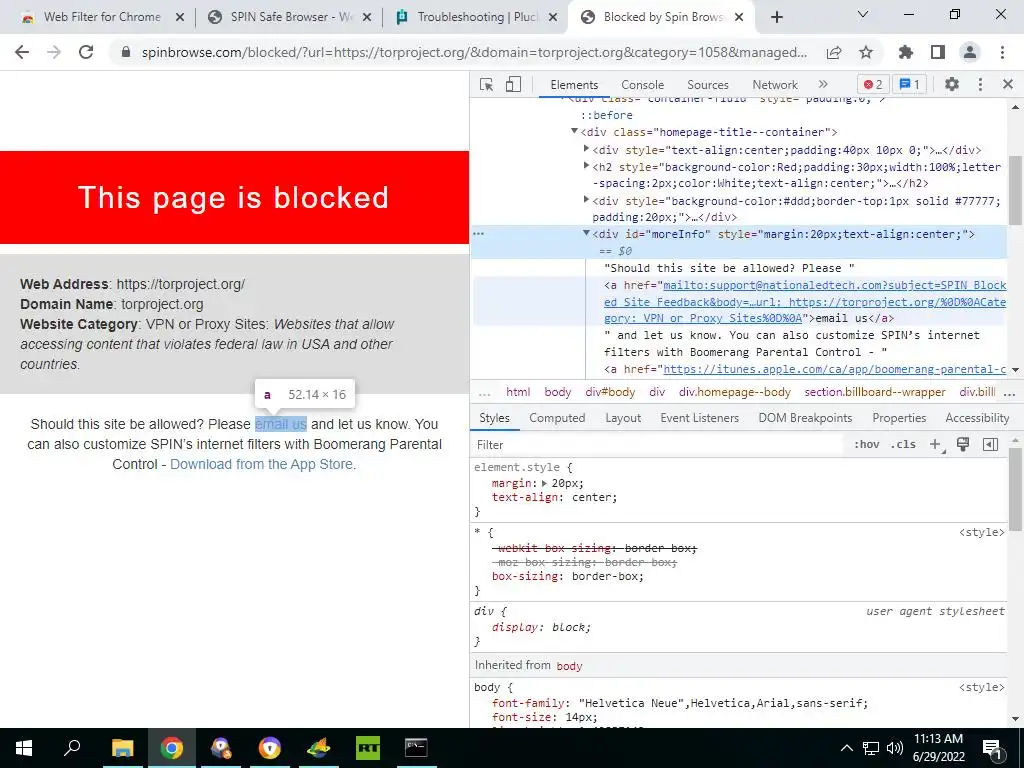Screen dimensions: 1024x768
Task: Open a new browser tab
Action: click(x=776, y=18)
